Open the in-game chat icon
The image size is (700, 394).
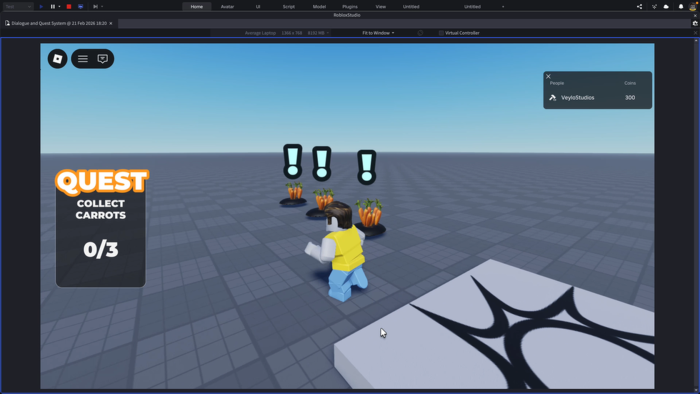point(103,58)
